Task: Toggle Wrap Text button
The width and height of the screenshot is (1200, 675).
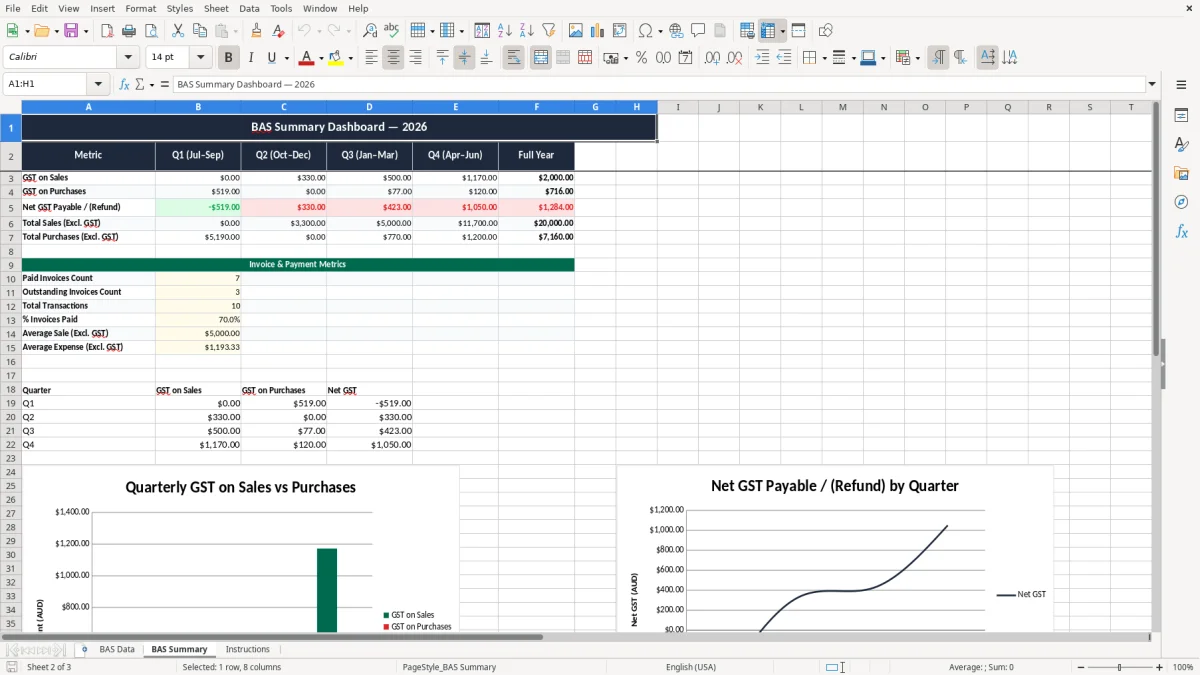Action: (x=514, y=58)
